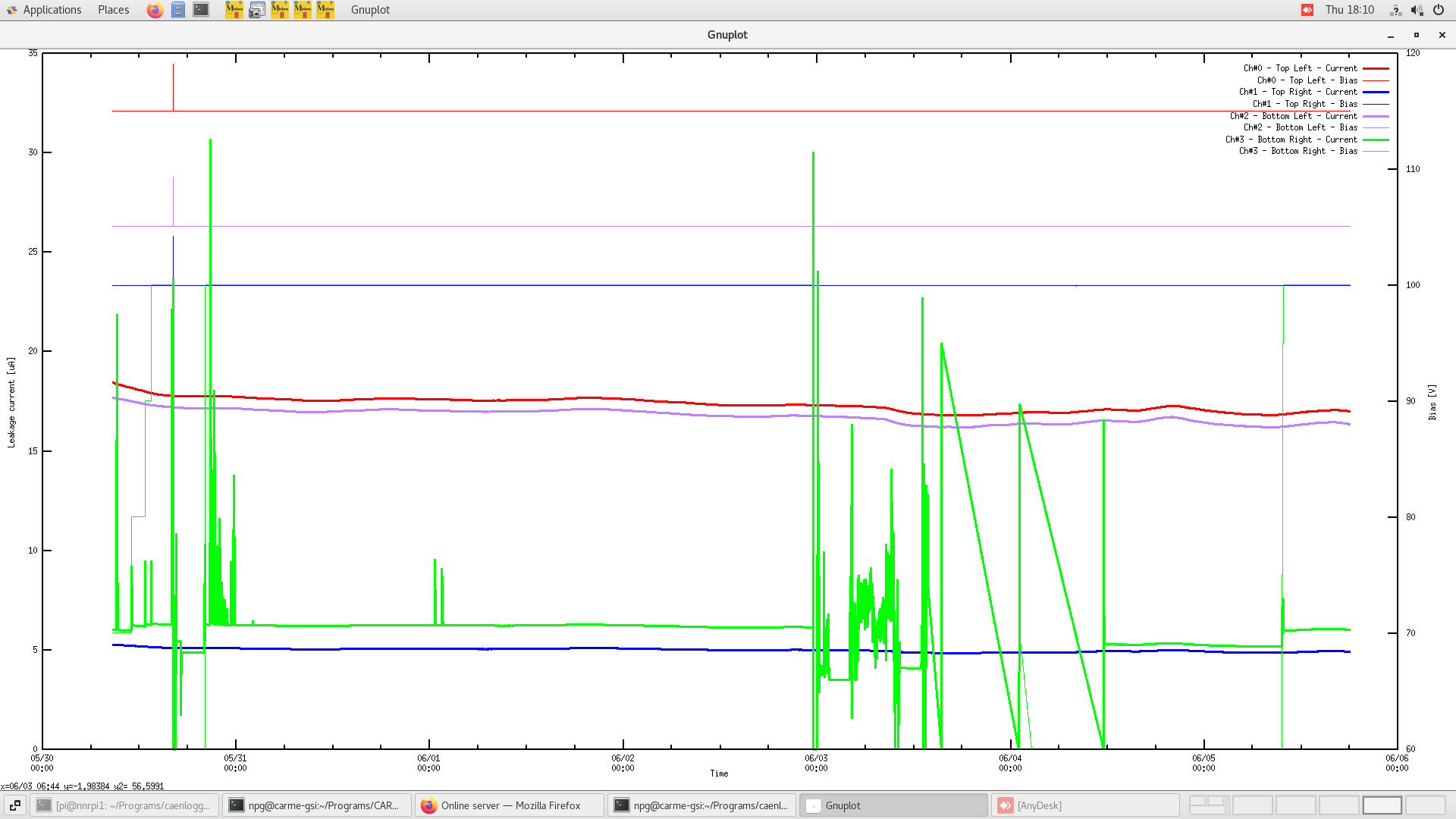Open the file manager launcher icon
This screenshot has height=819, width=1456.
[177, 10]
